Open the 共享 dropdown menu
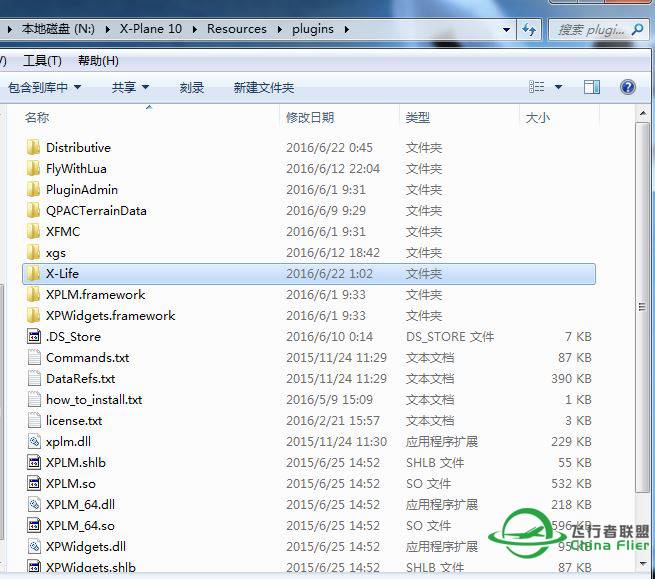This screenshot has width=655, height=579. click(x=130, y=87)
